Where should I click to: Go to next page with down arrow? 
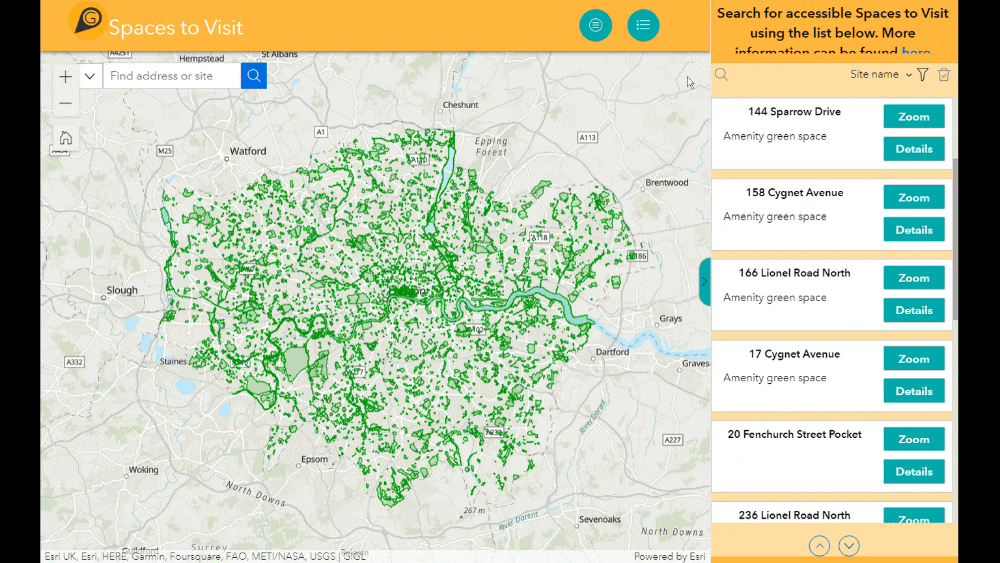849,546
